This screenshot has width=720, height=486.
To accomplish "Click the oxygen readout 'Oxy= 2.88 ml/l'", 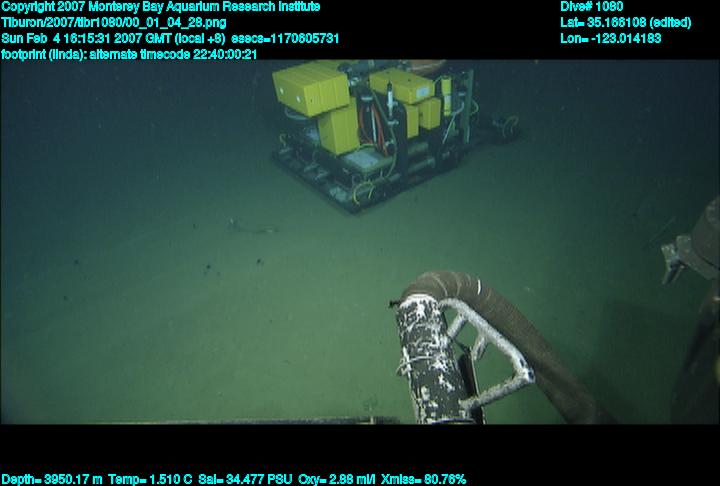I will point(337,479).
